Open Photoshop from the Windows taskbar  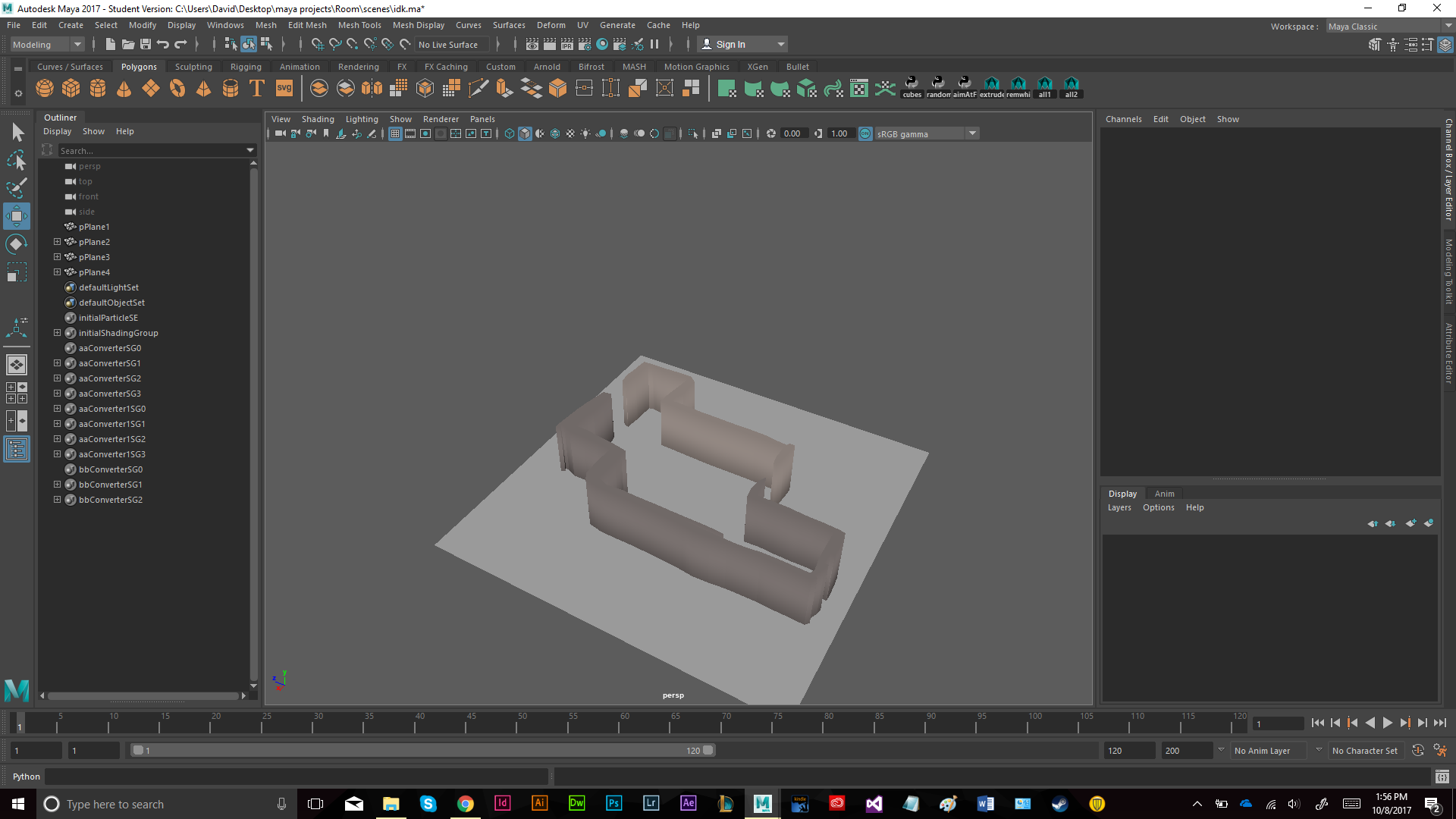coord(613,804)
